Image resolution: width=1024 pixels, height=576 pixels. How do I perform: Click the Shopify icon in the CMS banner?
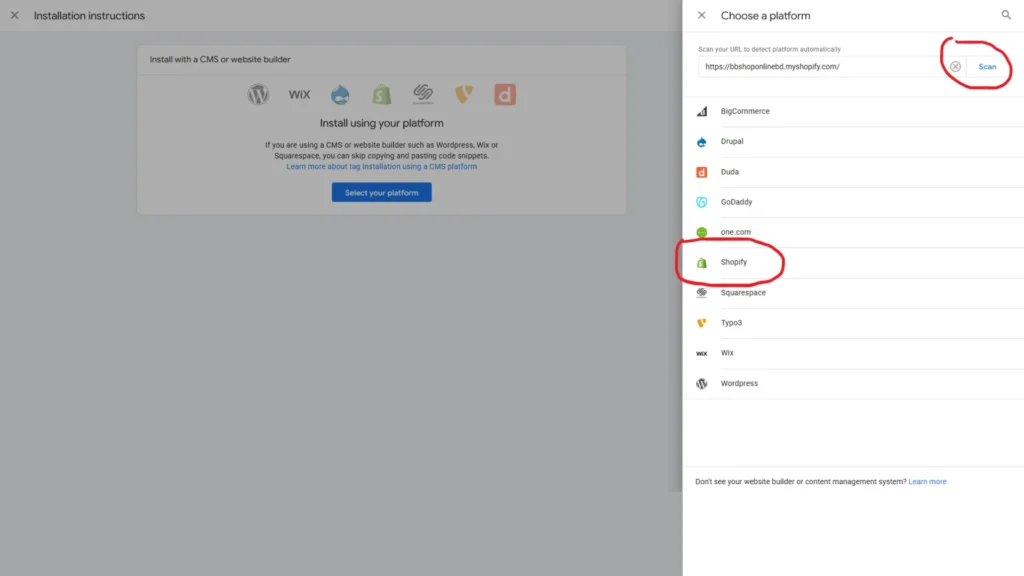381,94
